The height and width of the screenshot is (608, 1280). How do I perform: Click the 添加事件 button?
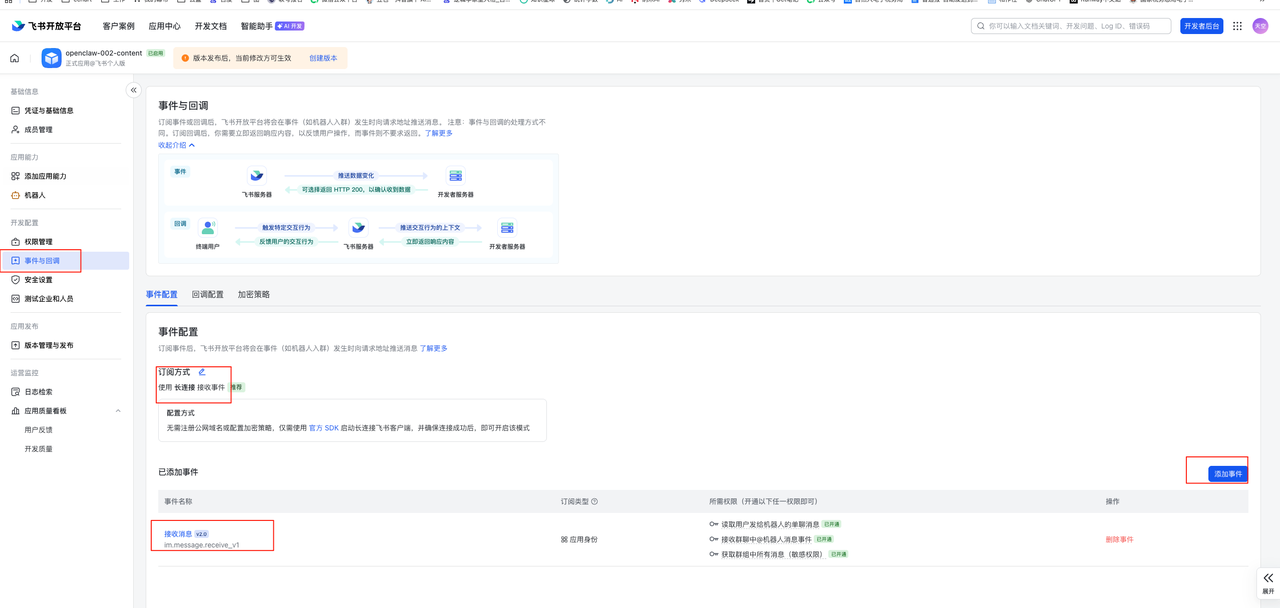[x=1227, y=474]
